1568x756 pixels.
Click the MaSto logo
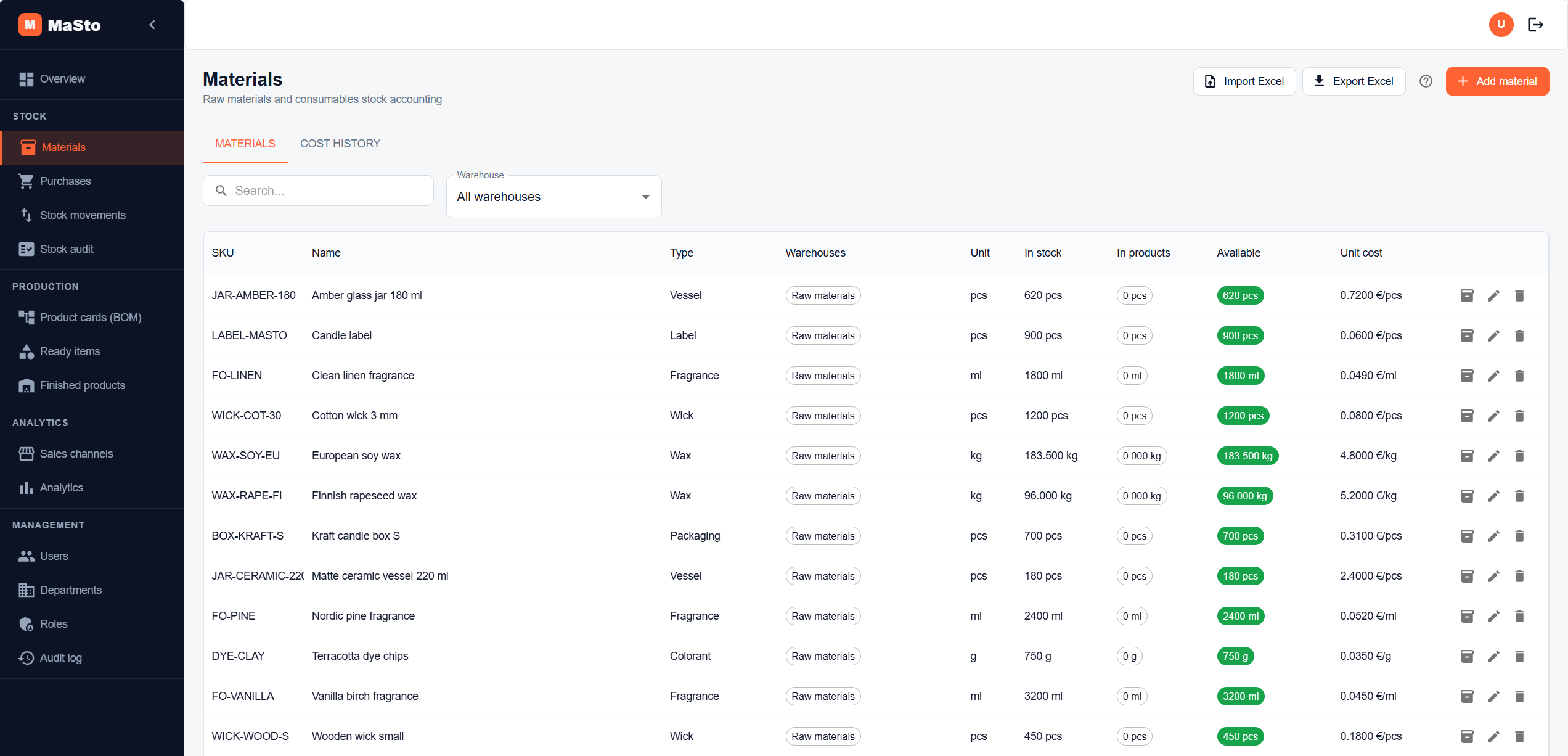[x=59, y=25]
